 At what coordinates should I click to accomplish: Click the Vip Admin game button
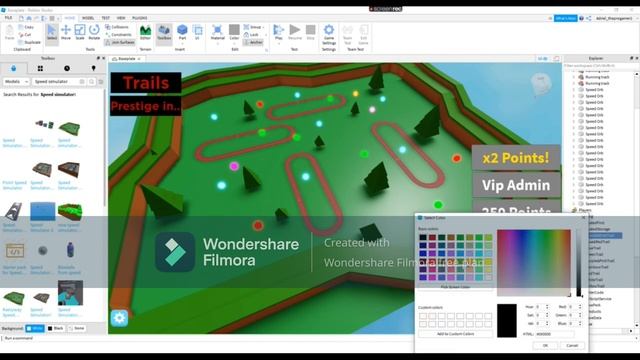[516, 185]
